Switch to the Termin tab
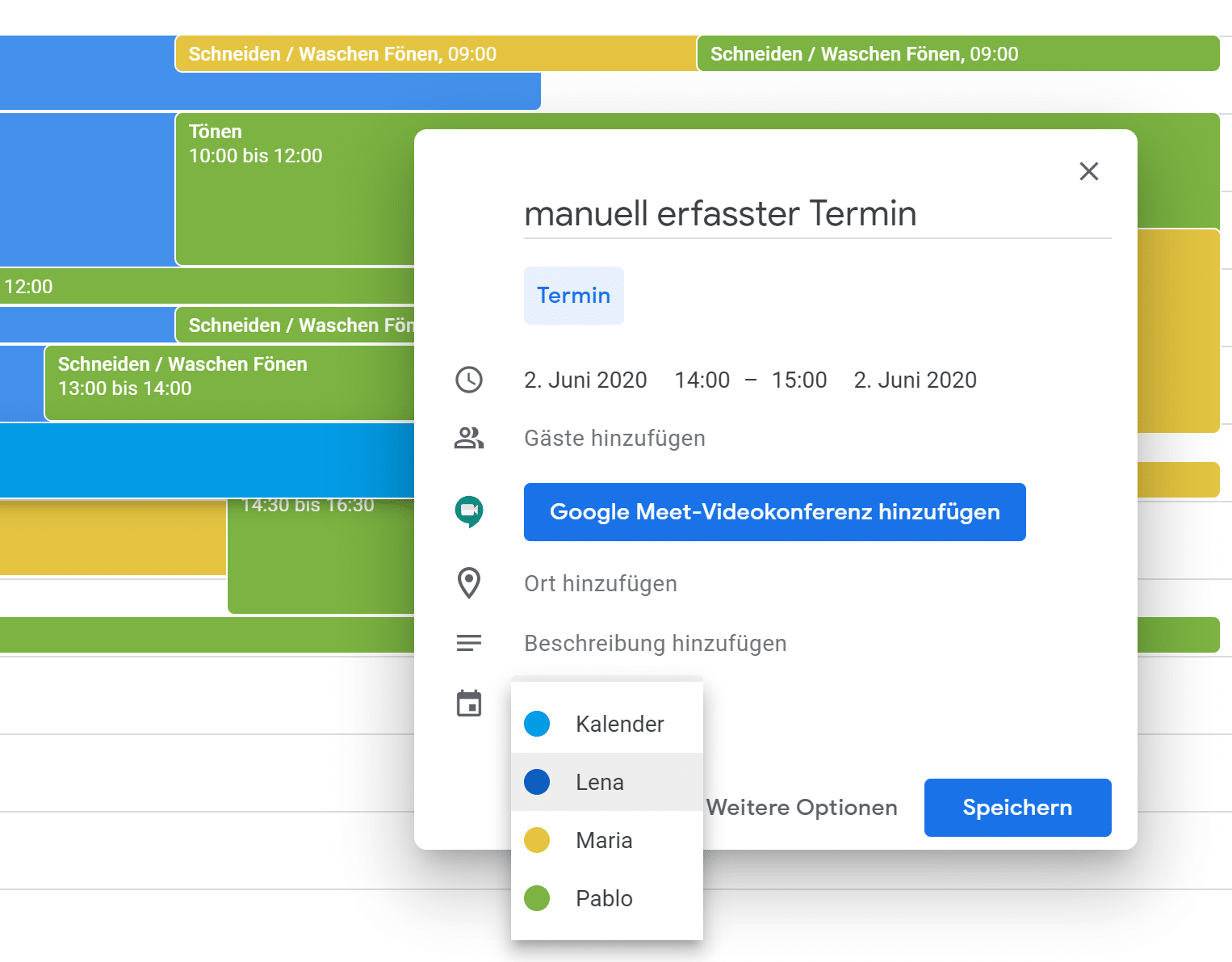Image resolution: width=1232 pixels, height=962 pixels. (573, 296)
